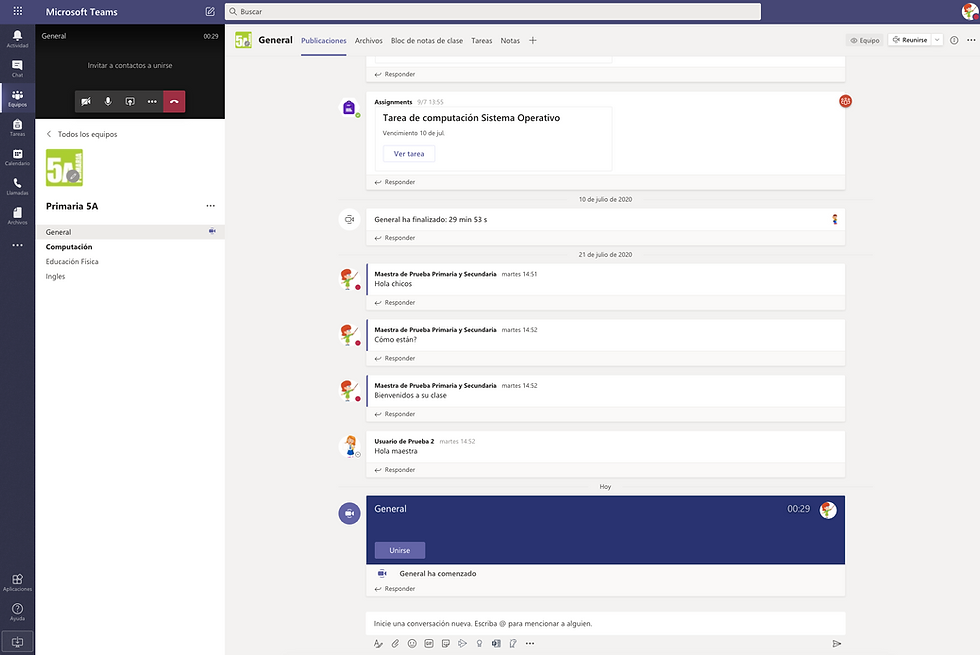Add a new tab with plus icon
The height and width of the screenshot is (655, 980).
(532, 41)
